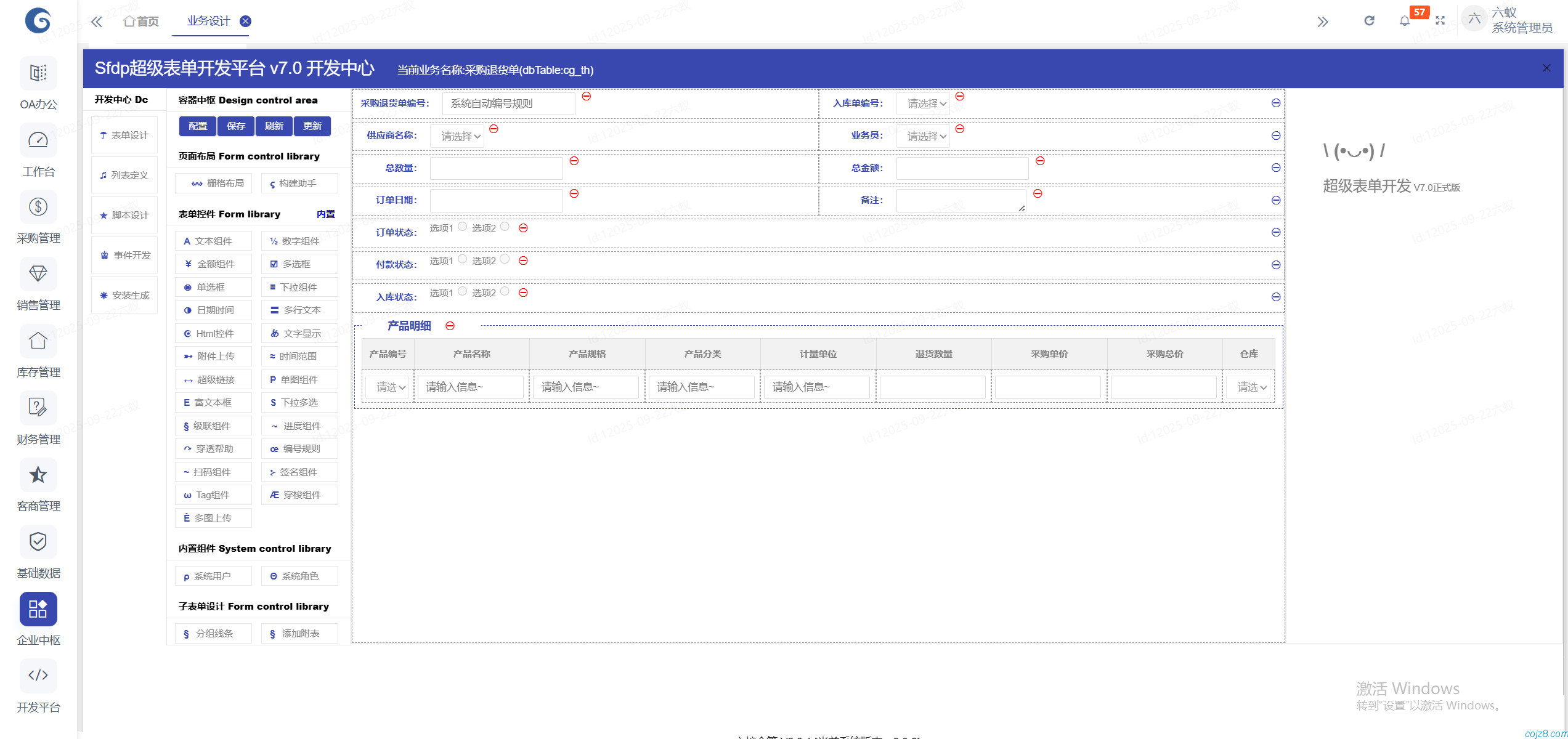Viewport: 1568px width, 739px height.
Task: Click the notification bell icon
Action: click(1404, 21)
